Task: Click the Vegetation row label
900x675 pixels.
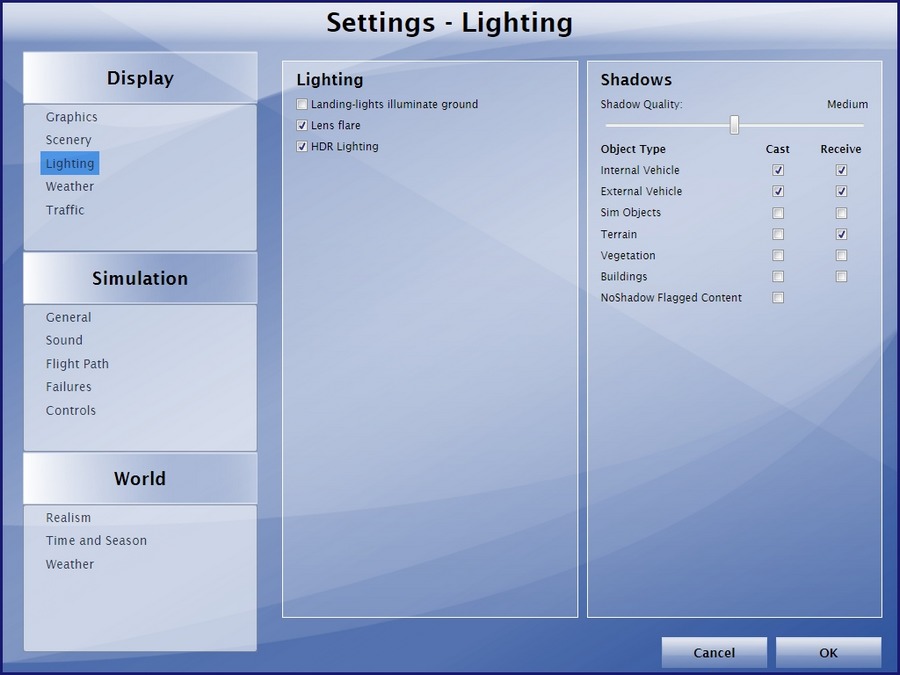Action: (628, 255)
